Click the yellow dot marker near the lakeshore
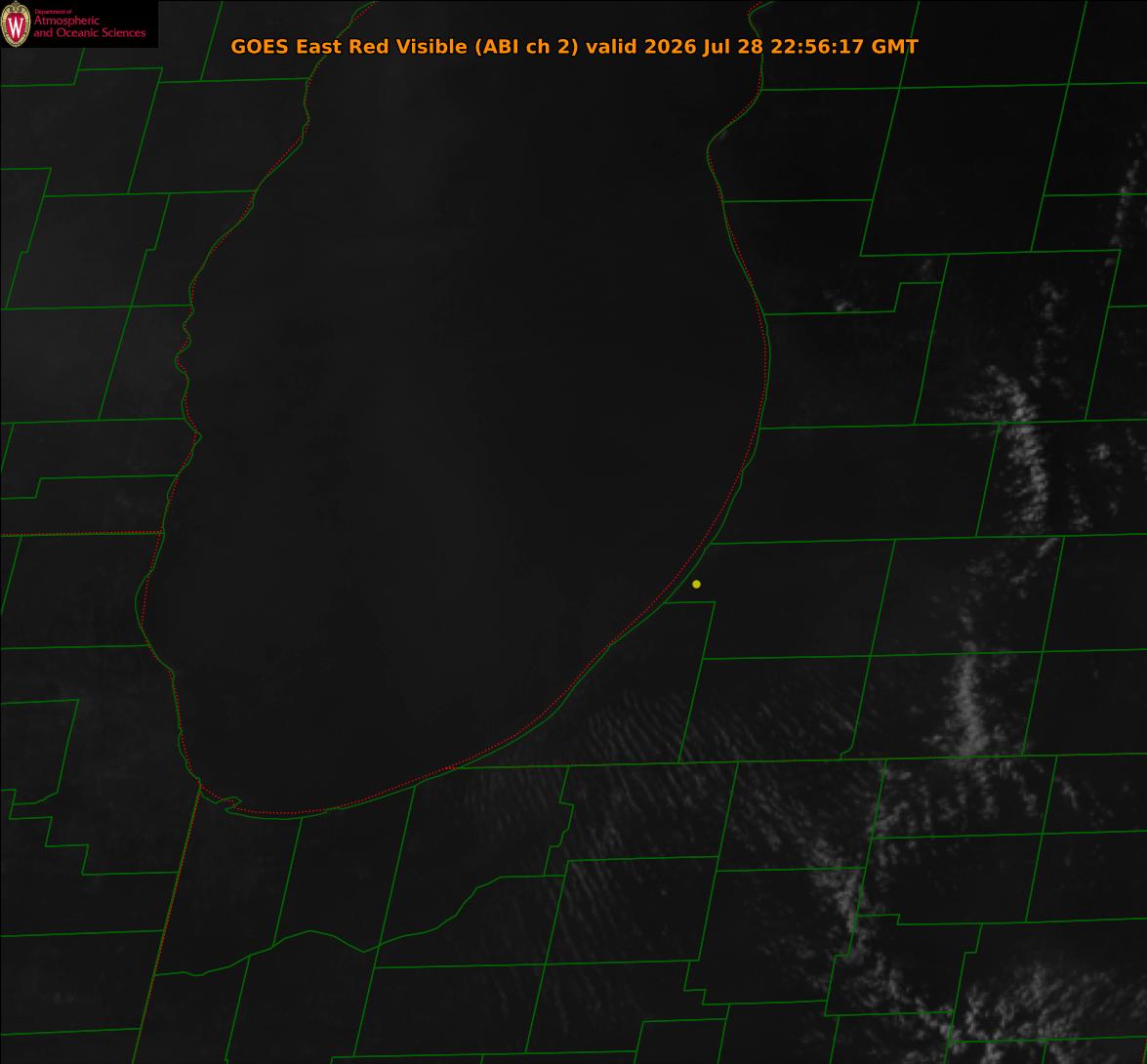The height and width of the screenshot is (1064, 1147). [696, 585]
